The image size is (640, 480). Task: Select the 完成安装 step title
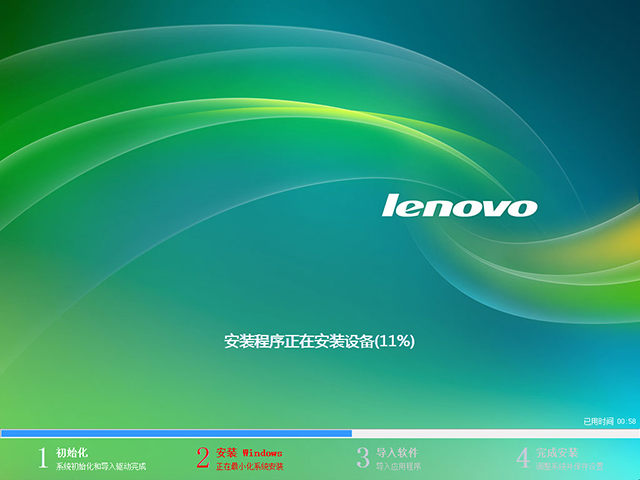coord(557,452)
